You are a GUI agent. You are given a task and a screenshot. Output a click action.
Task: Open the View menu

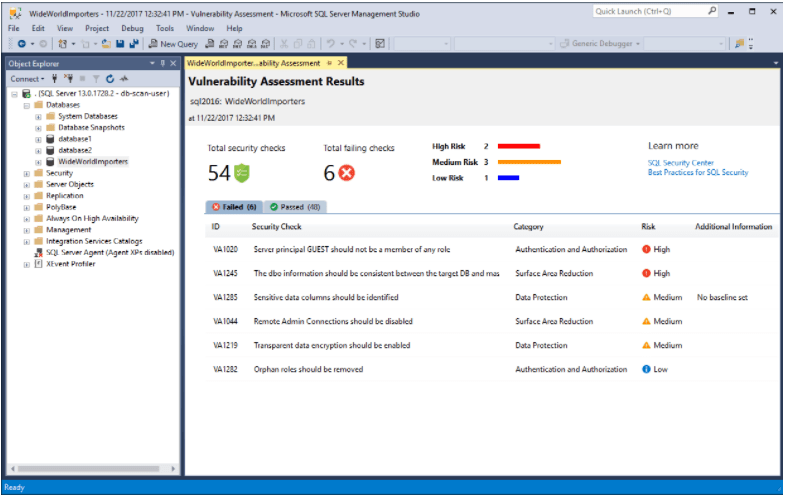point(65,28)
